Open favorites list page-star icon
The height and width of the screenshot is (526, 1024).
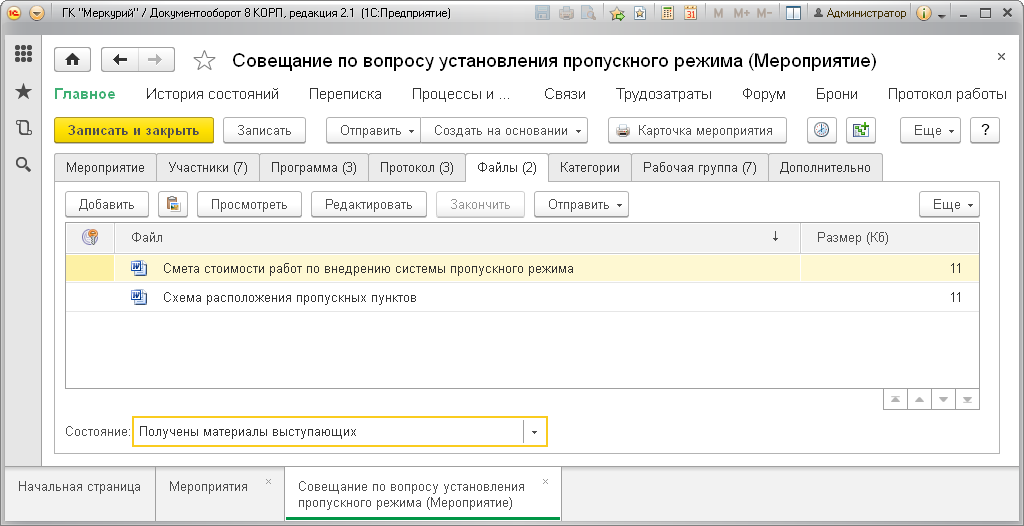(640, 13)
